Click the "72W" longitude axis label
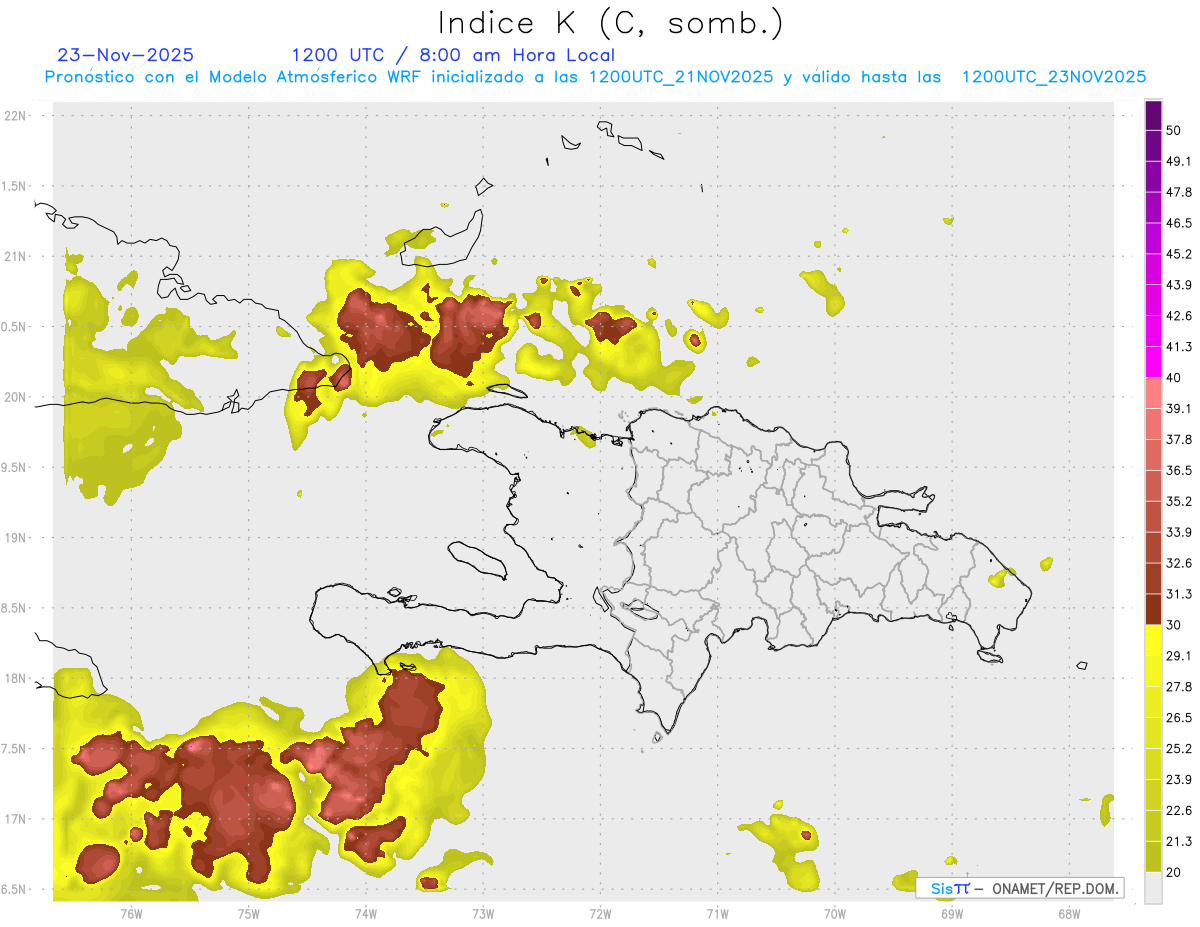 point(600,913)
